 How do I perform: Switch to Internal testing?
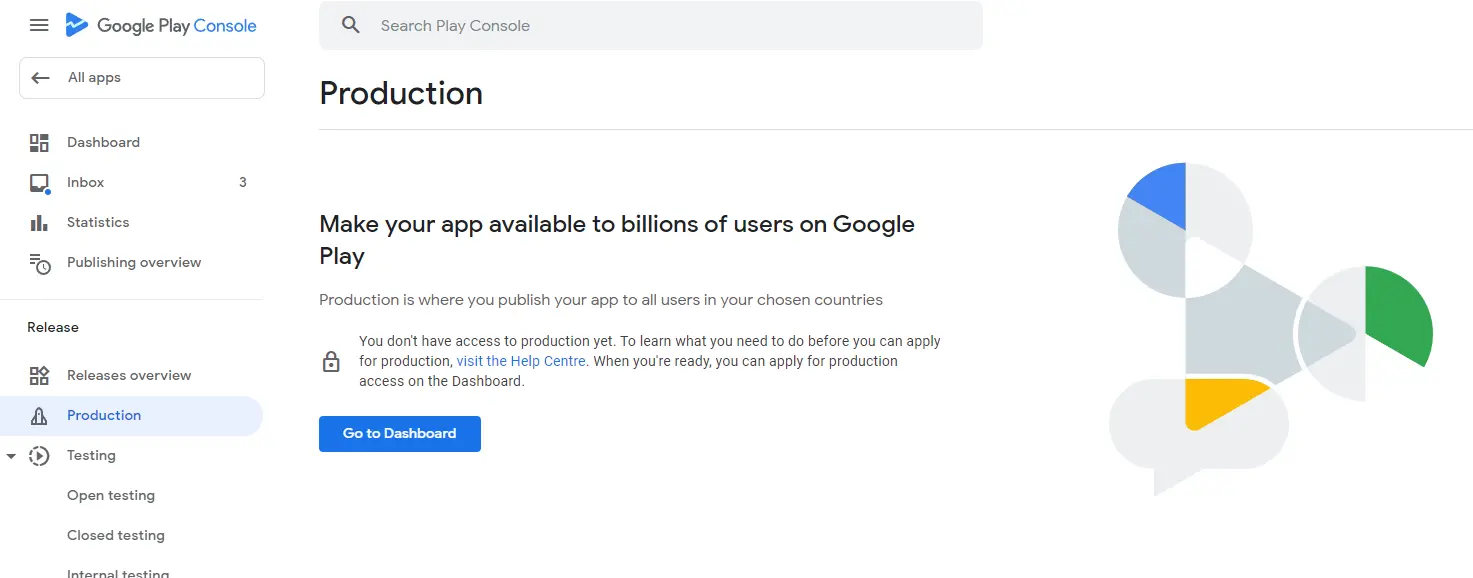pyautogui.click(x=117, y=572)
